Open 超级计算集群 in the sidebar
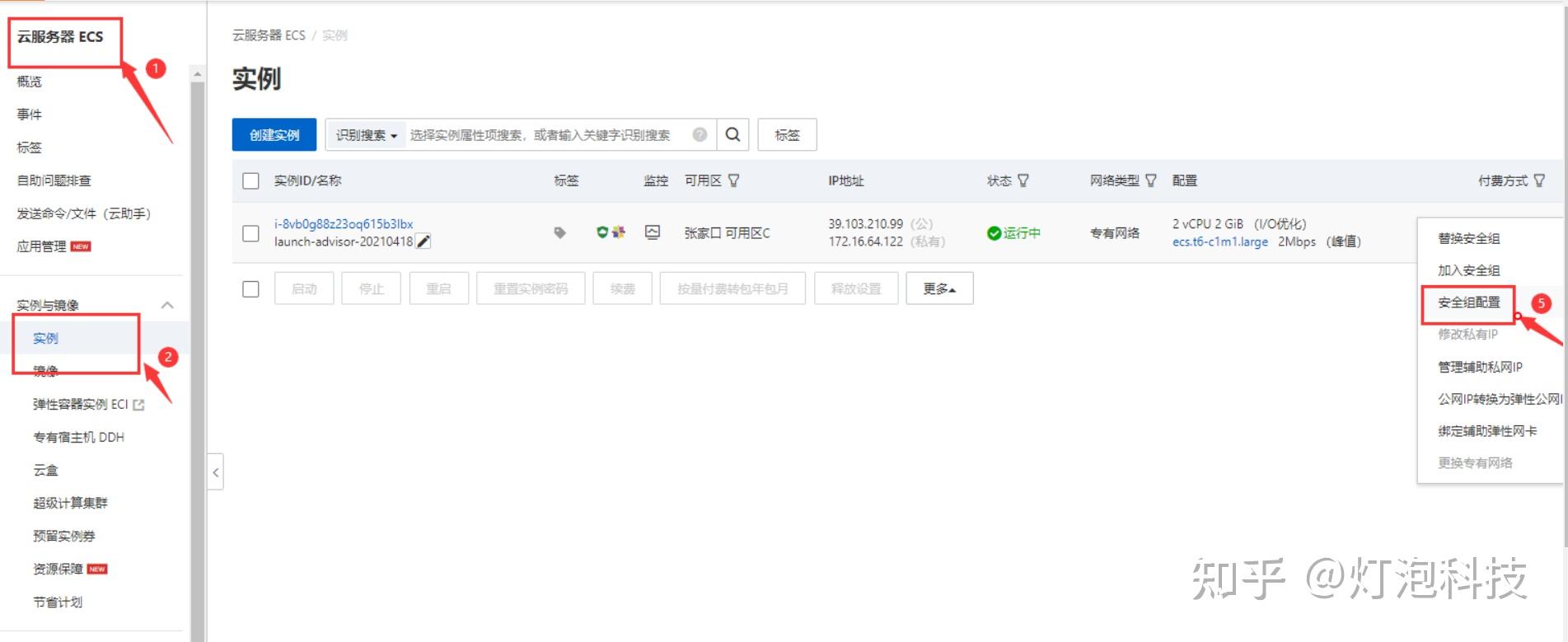The height and width of the screenshot is (642, 1568). (x=71, y=503)
